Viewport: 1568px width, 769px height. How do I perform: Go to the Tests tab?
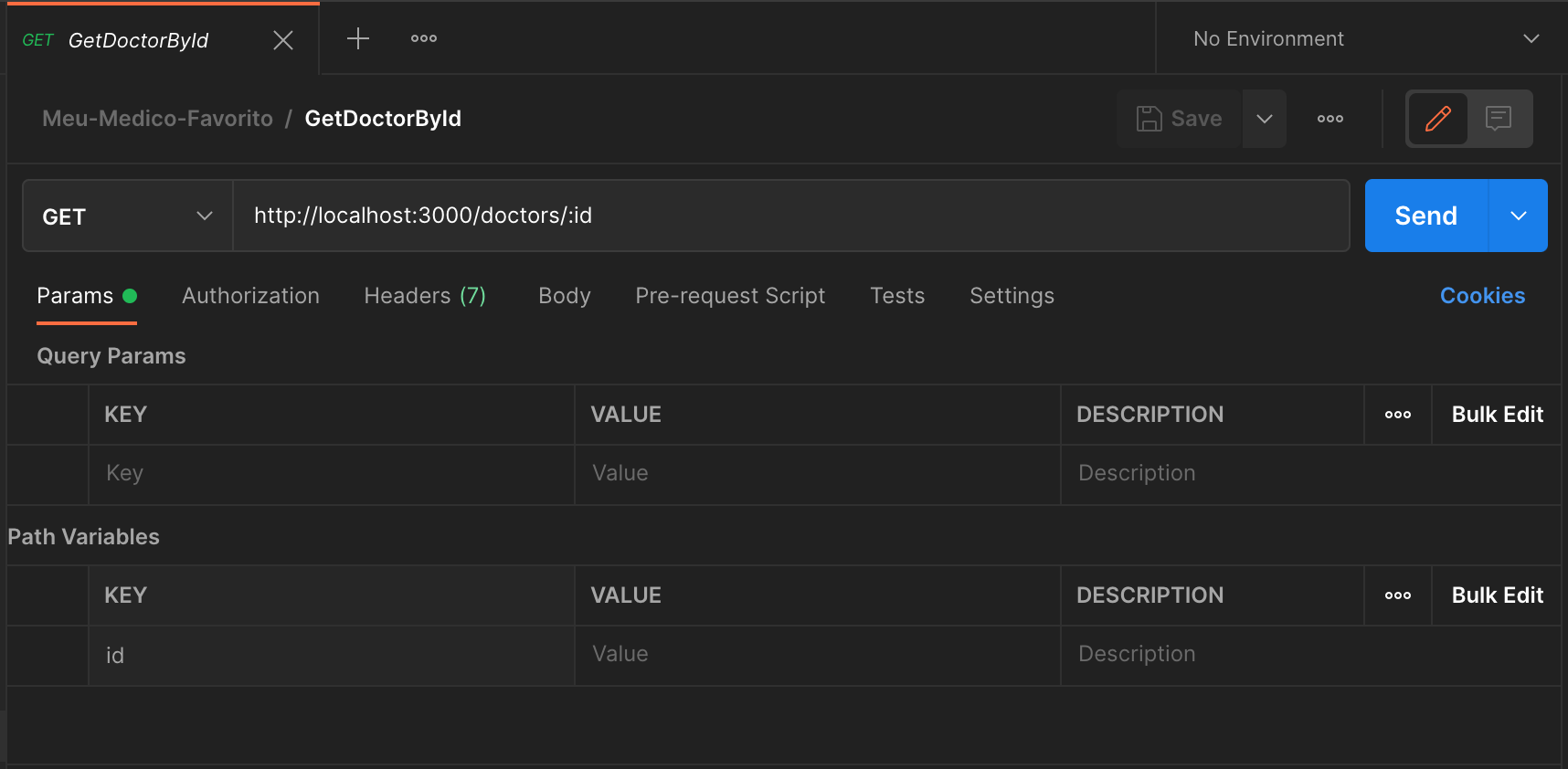897,296
